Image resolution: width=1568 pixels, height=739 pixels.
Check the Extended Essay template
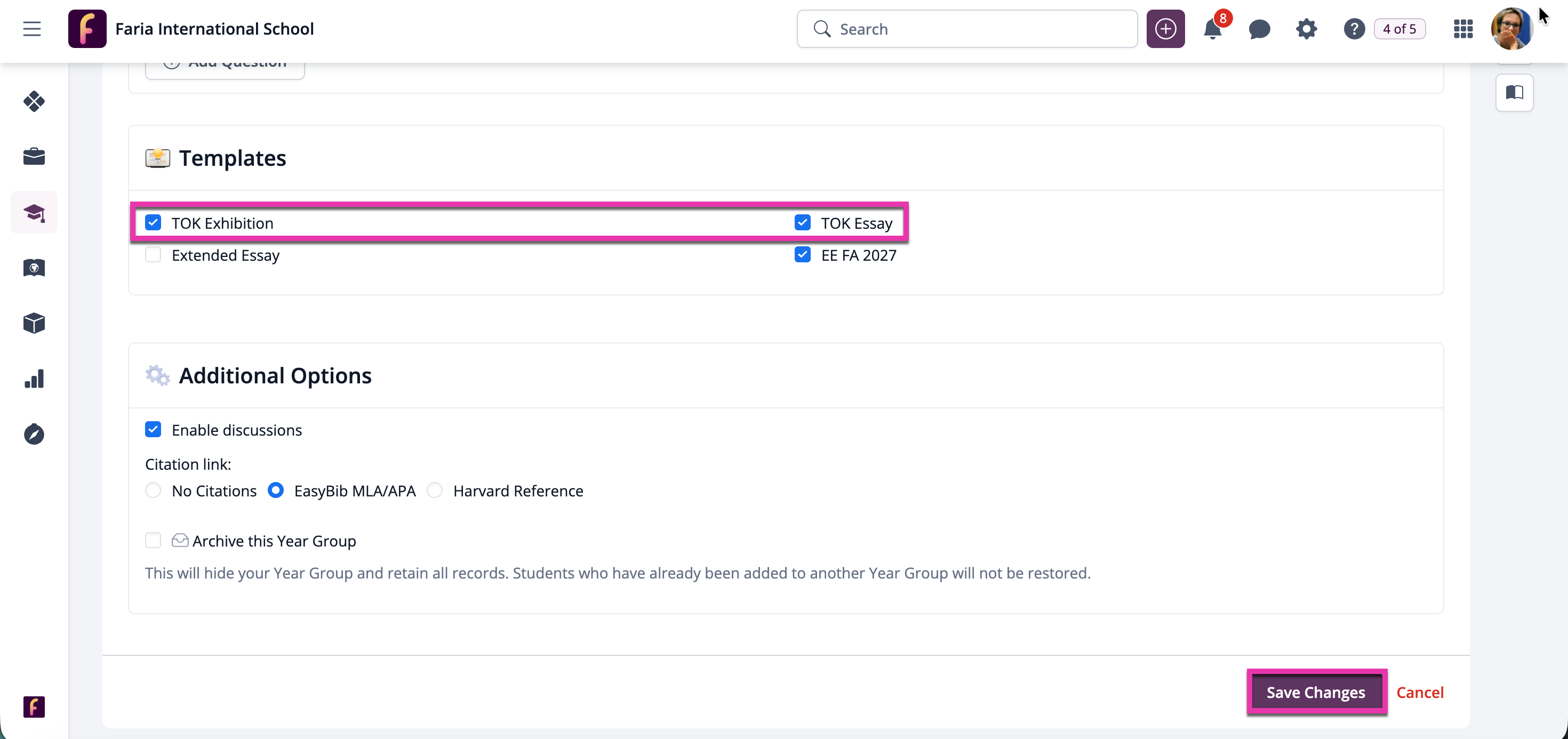153,254
